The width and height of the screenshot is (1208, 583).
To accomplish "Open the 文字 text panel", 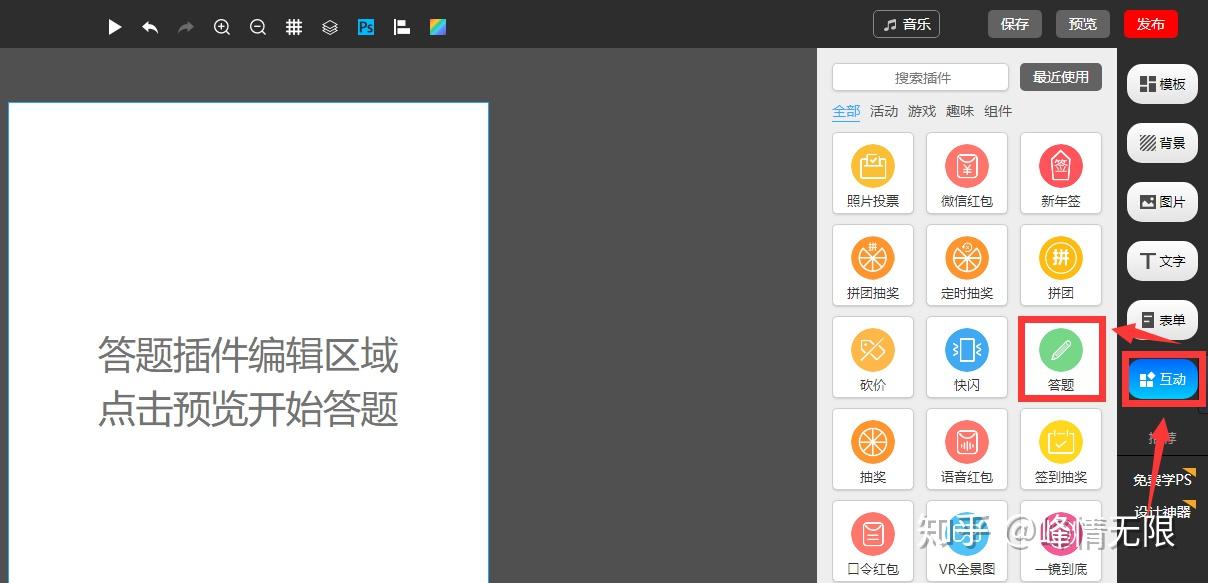I will (x=1162, y=261).
